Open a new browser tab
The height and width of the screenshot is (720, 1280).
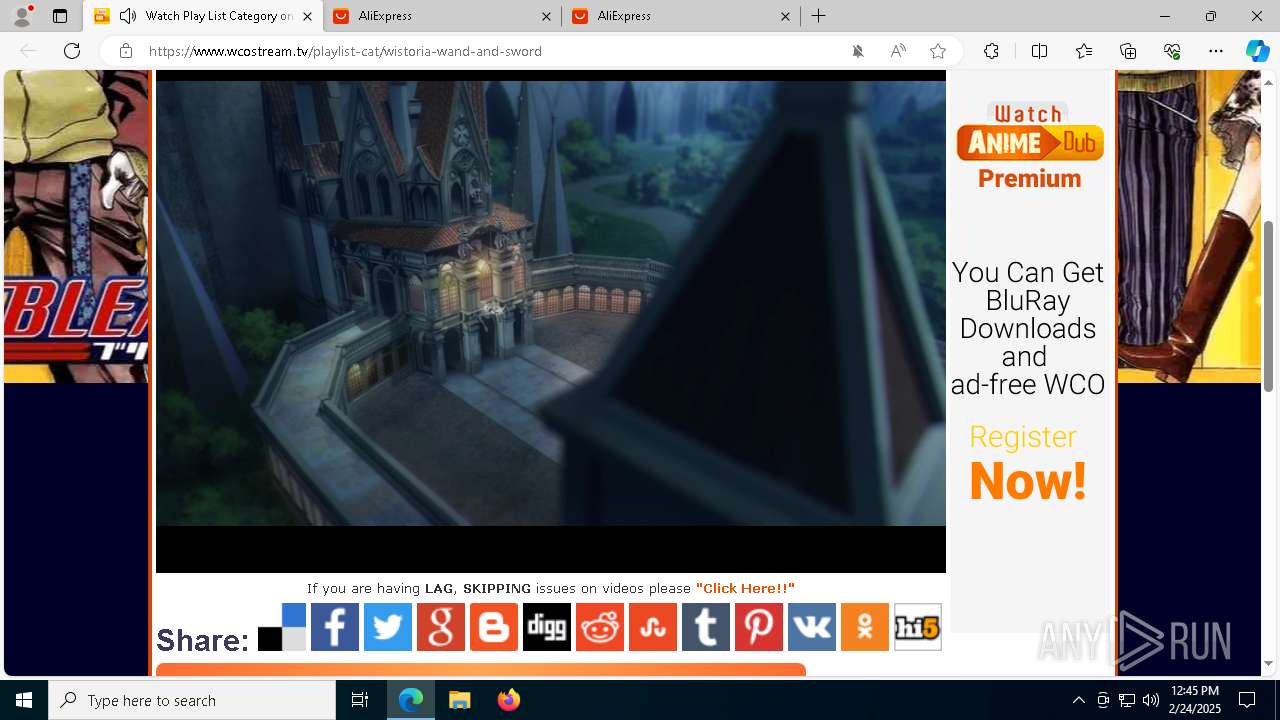click(819, 16)
